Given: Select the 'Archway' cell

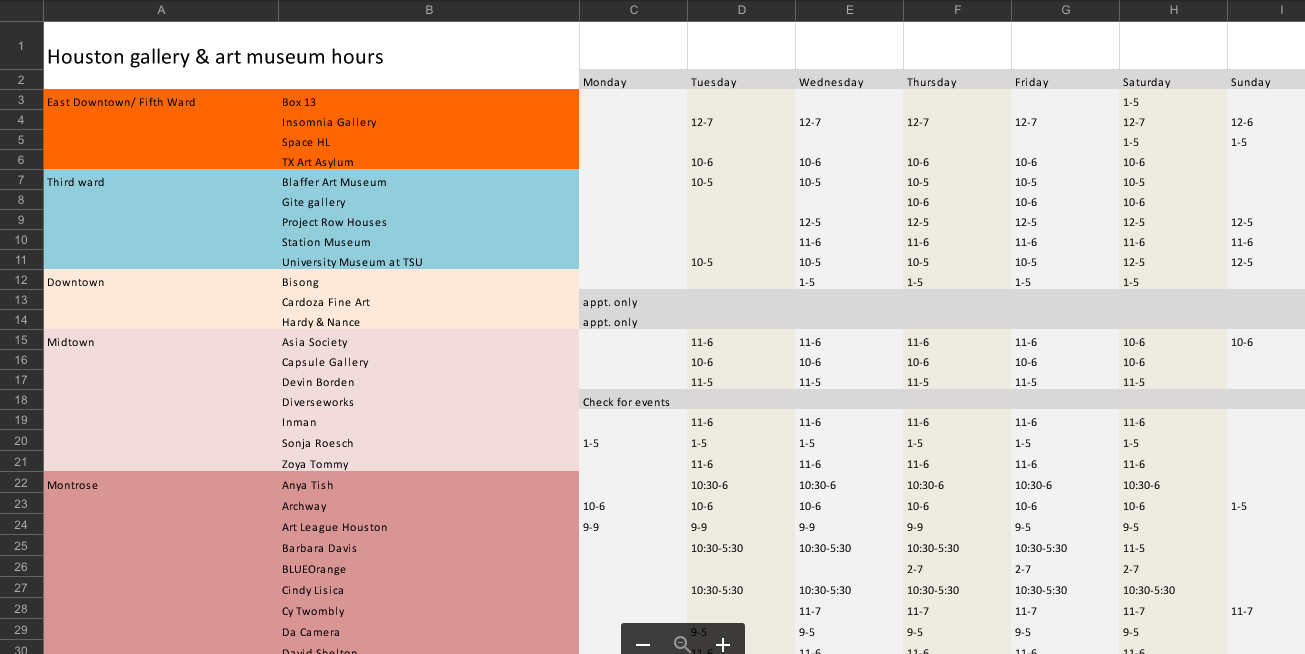Looking at the screenshot, I should [x=429, y=504].
